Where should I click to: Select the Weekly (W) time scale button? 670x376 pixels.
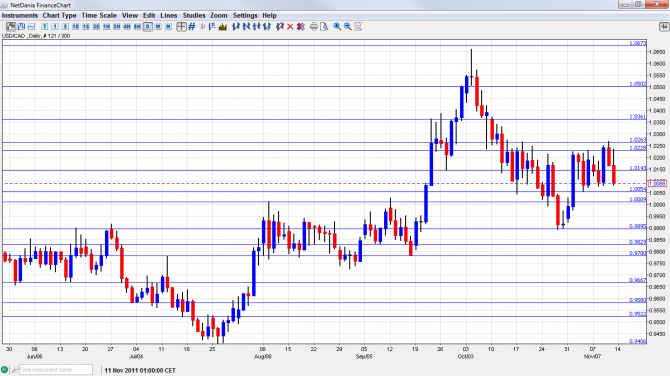pyautogui.click(x=158, y=26)
